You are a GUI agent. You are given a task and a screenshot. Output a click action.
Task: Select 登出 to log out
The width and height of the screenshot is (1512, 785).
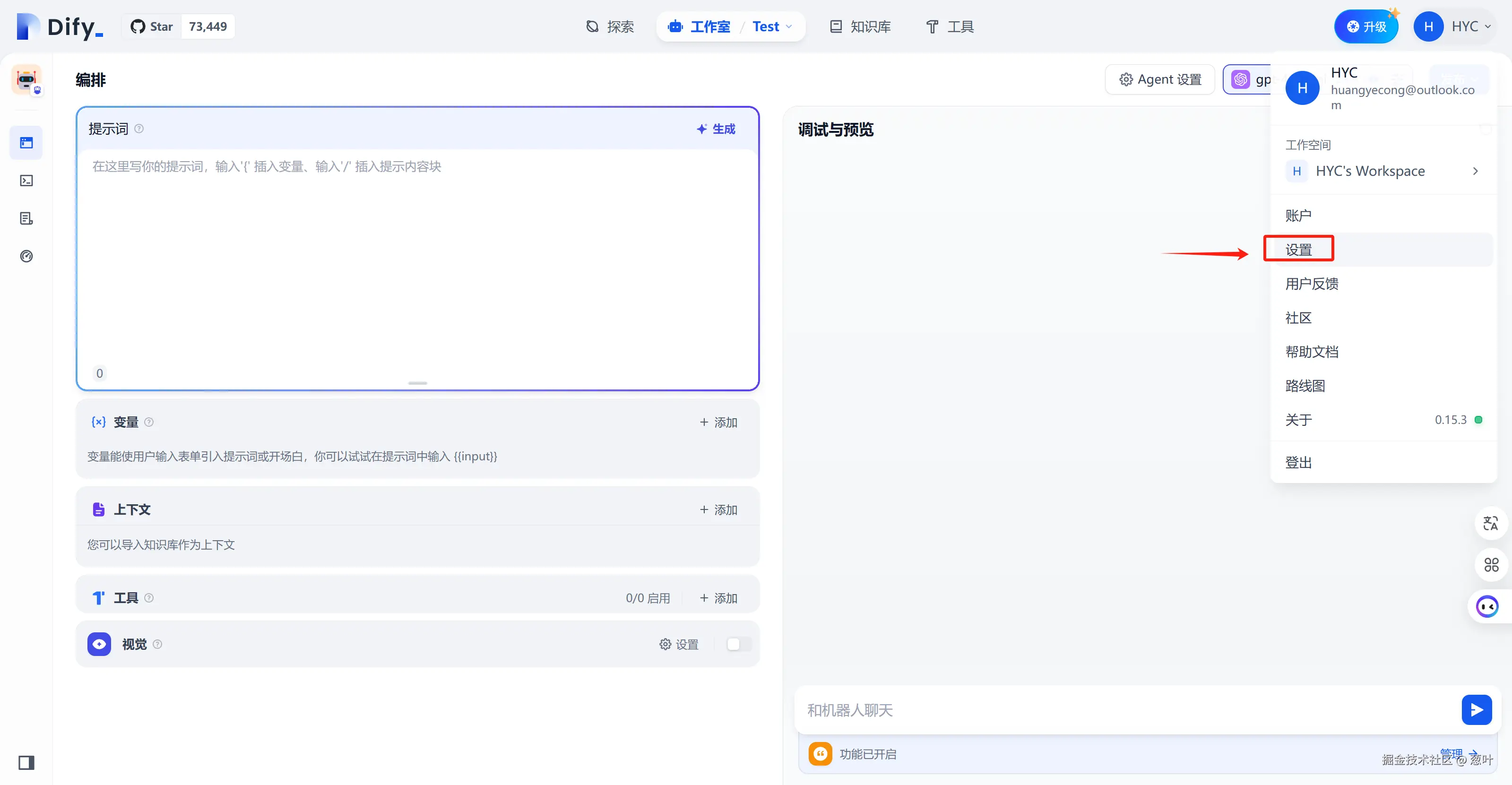(1298, 462)
